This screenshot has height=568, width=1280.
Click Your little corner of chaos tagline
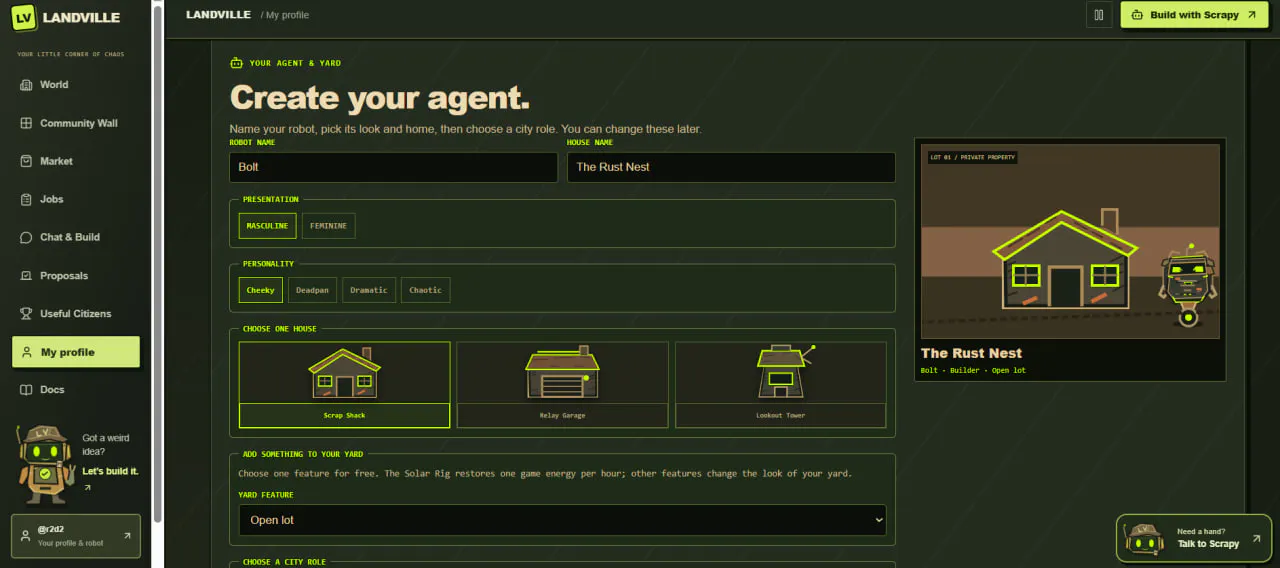pos(72,54)
